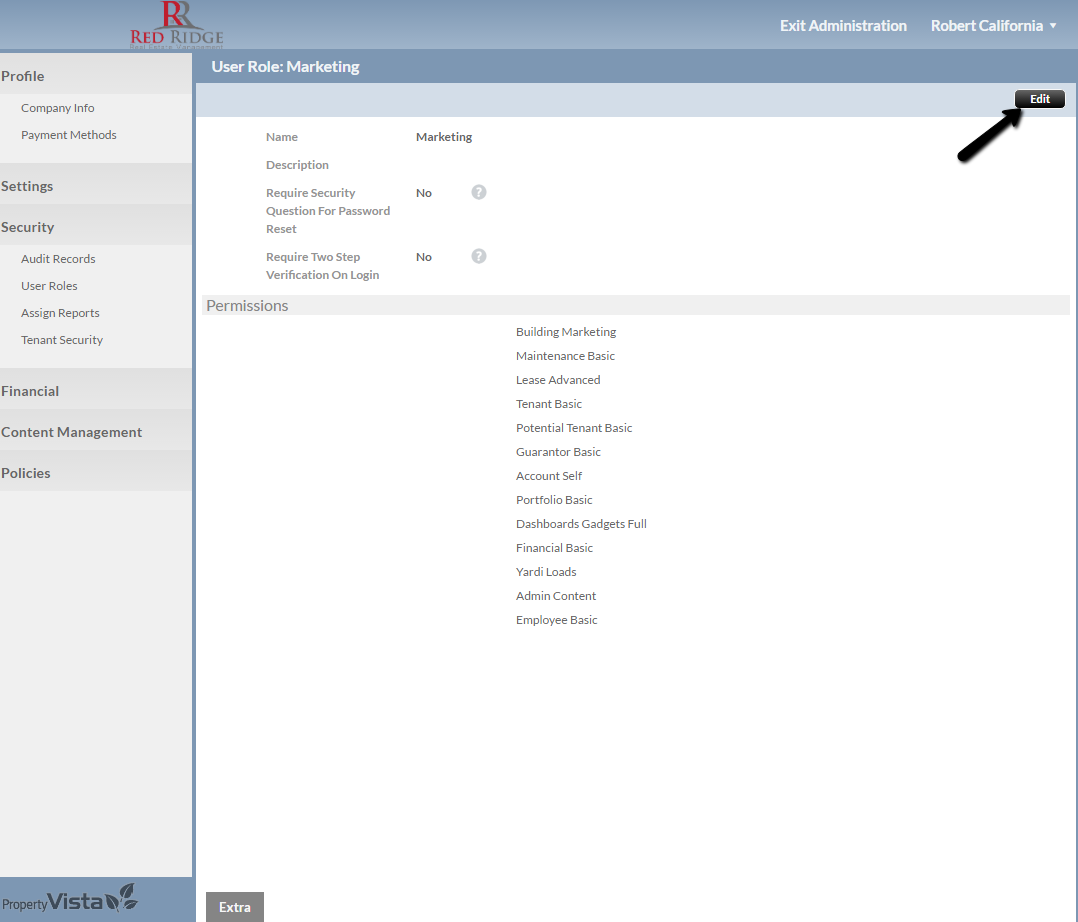Viewport: 1078px width, 922px height.
Task: Click help icon for Two Step Verification
Action: click(x=479, y=256)
